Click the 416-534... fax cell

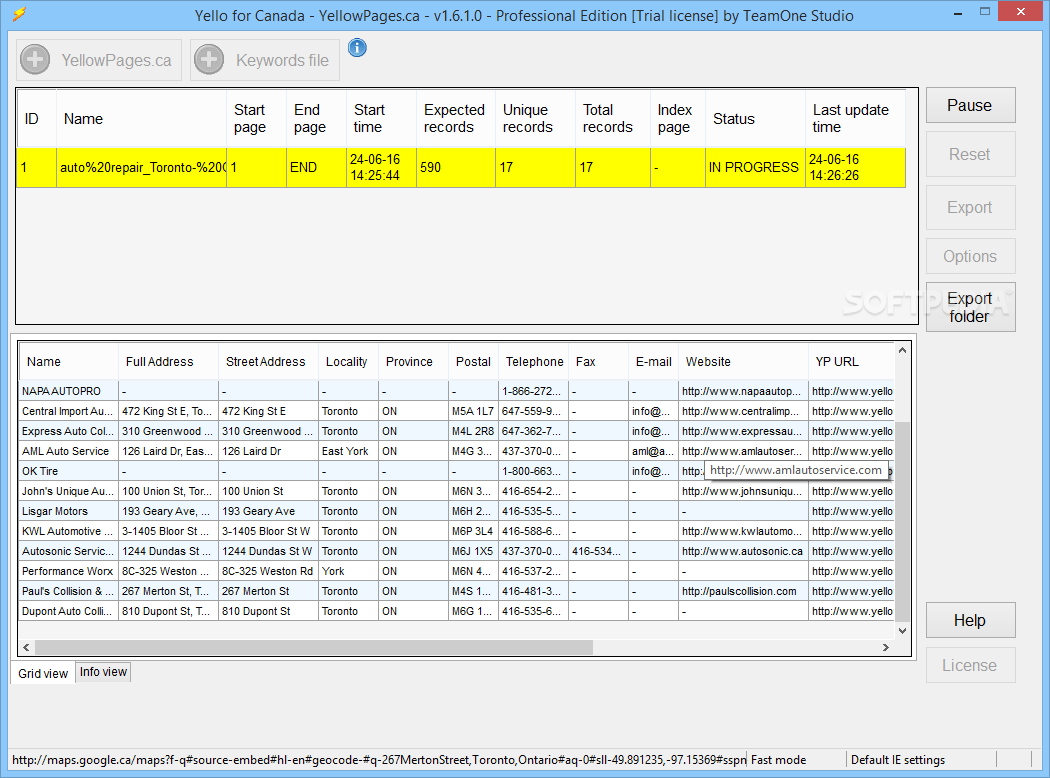coord(597,552)
